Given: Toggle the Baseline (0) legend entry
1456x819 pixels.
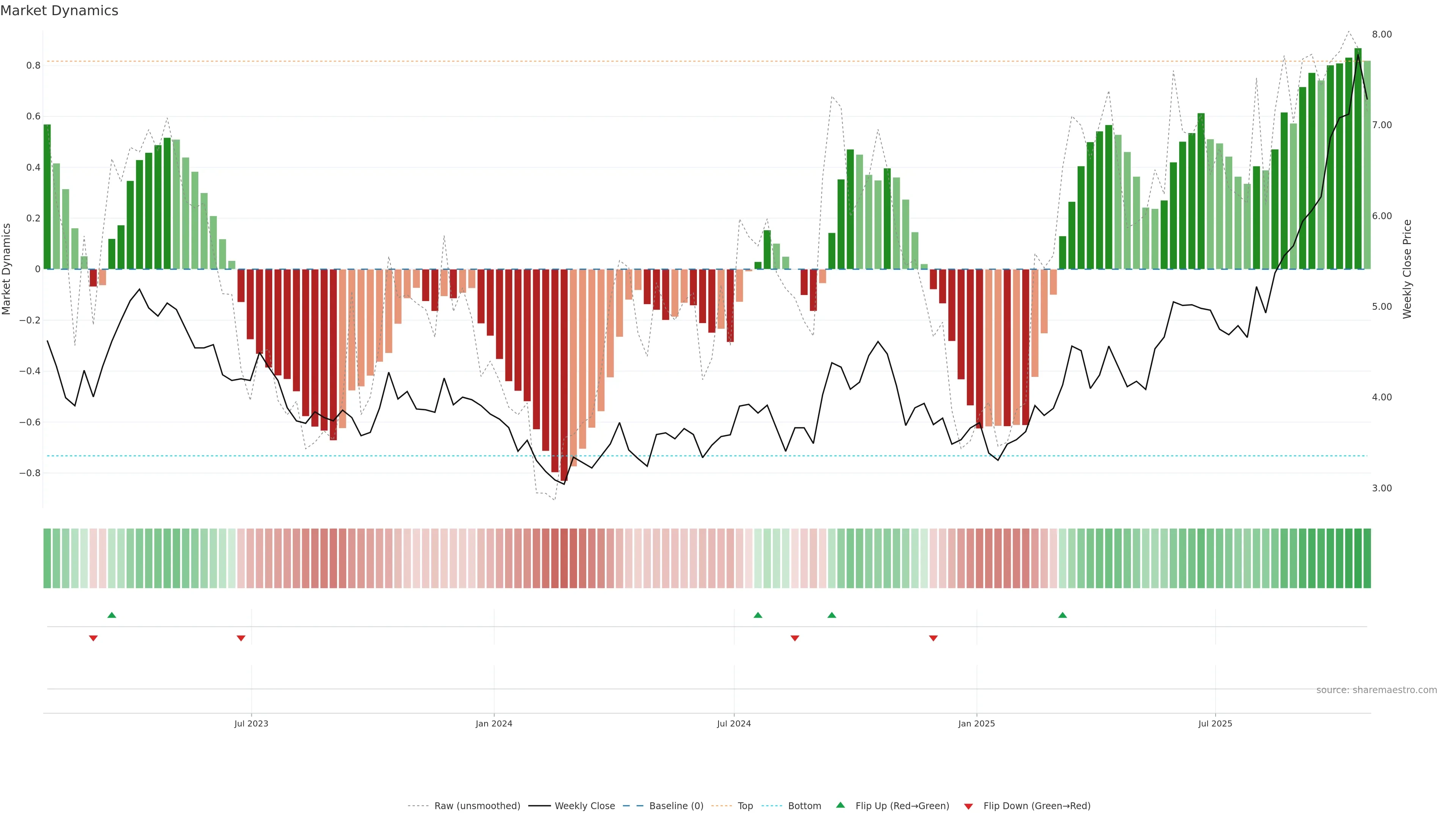Looking at the screenshot, I should tap(676, 806).
